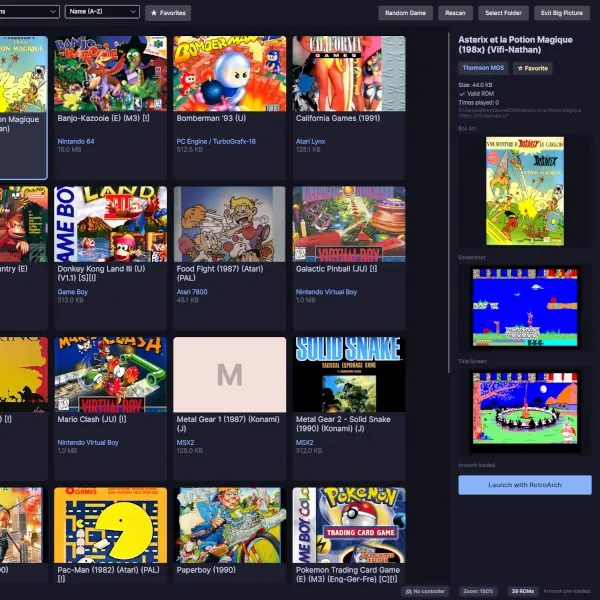Open the Asterix box art image in details

pos(525,191)
